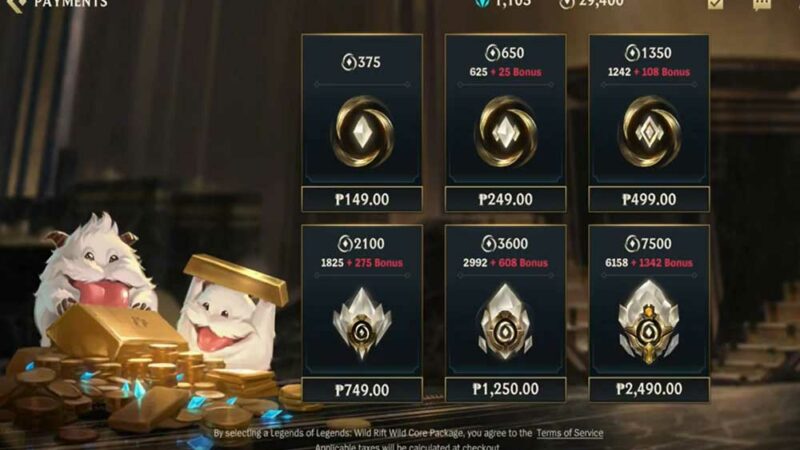Buy the ₱1,250.00 package
This screenshot has height=450, width=800.
tap(506, 389)
